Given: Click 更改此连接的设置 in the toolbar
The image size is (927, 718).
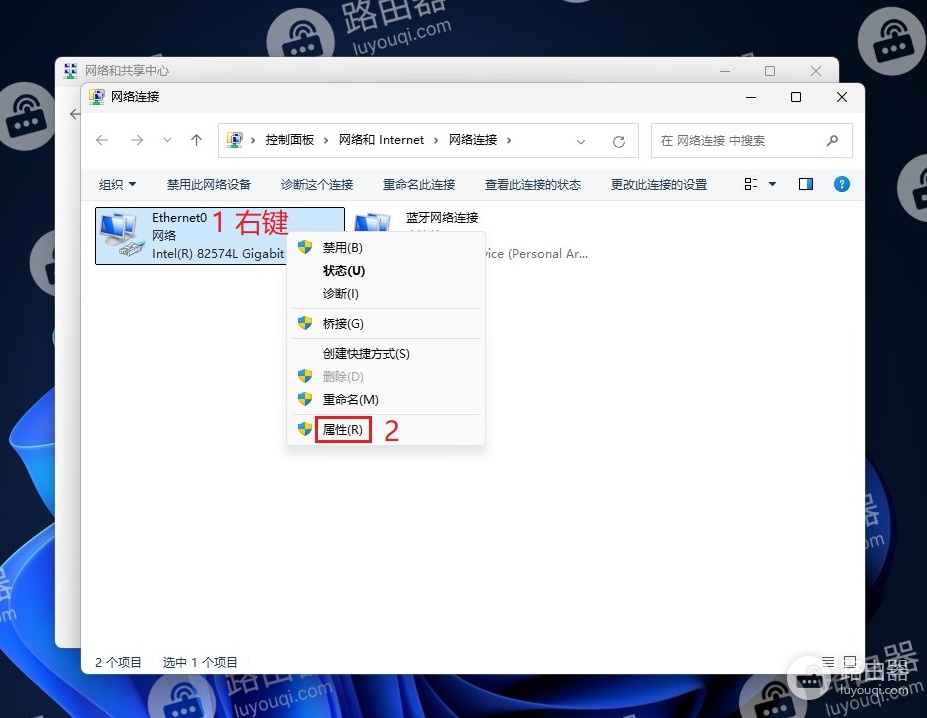Looking at the screenshot, I should 659,185.
